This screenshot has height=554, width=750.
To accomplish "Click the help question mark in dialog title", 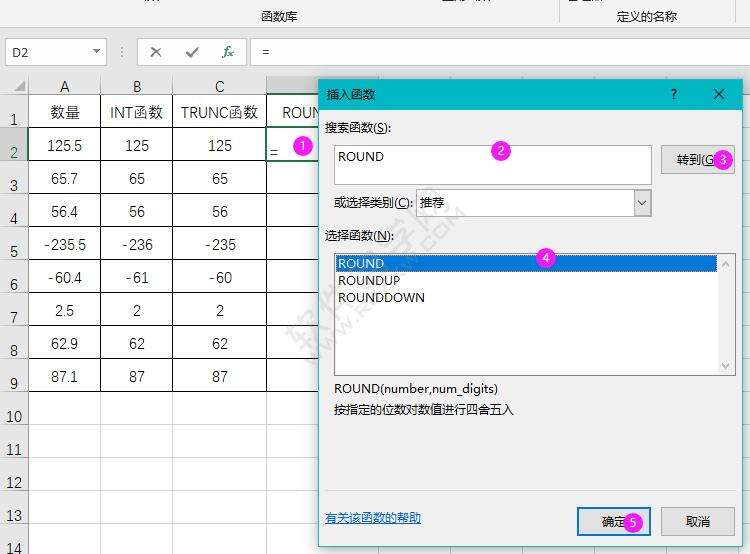I will (x=674, y=94).
